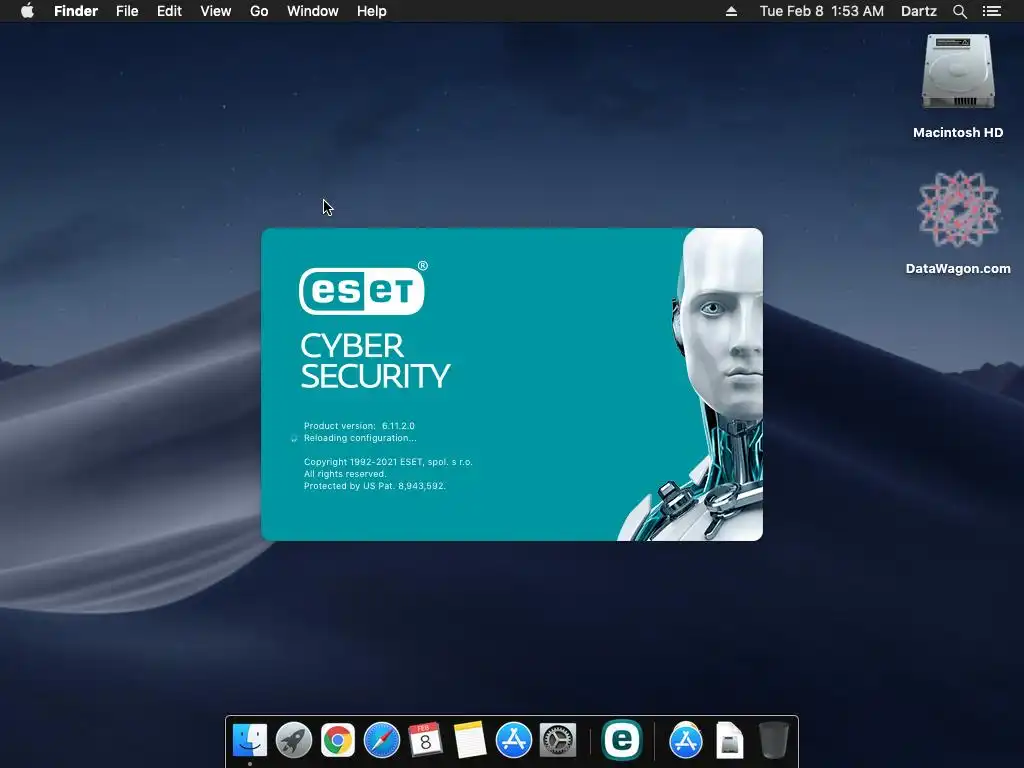This screenshot has height=768, width=1024.
Task: Click the DataWagon.com label
Action: point(958,268)
